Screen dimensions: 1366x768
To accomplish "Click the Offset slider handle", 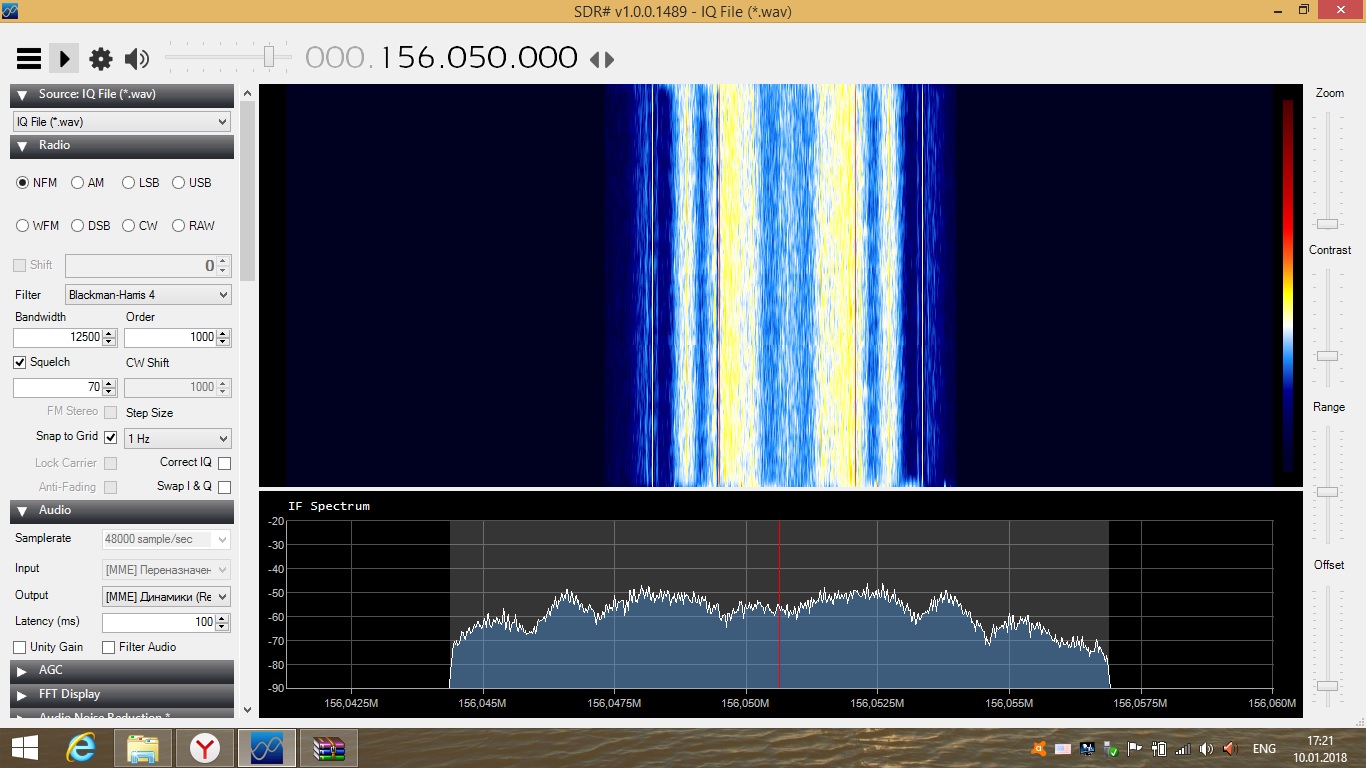I will tap(1326, 686).
